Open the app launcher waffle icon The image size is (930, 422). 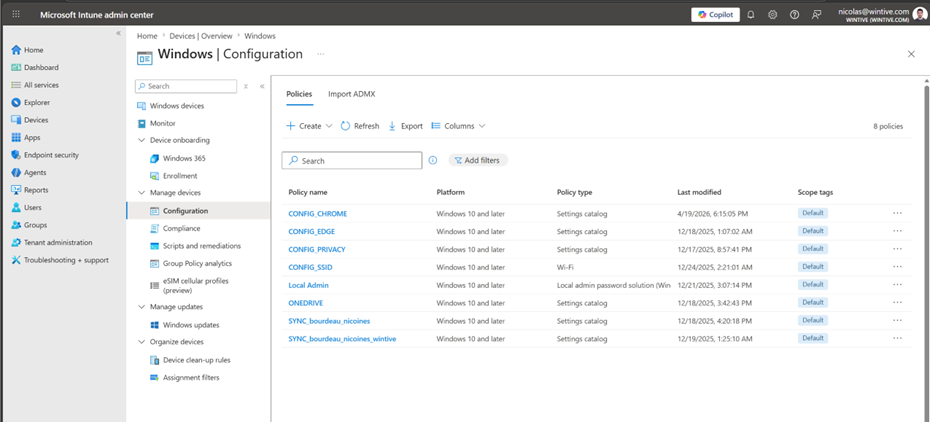click(x=16, y=15)
